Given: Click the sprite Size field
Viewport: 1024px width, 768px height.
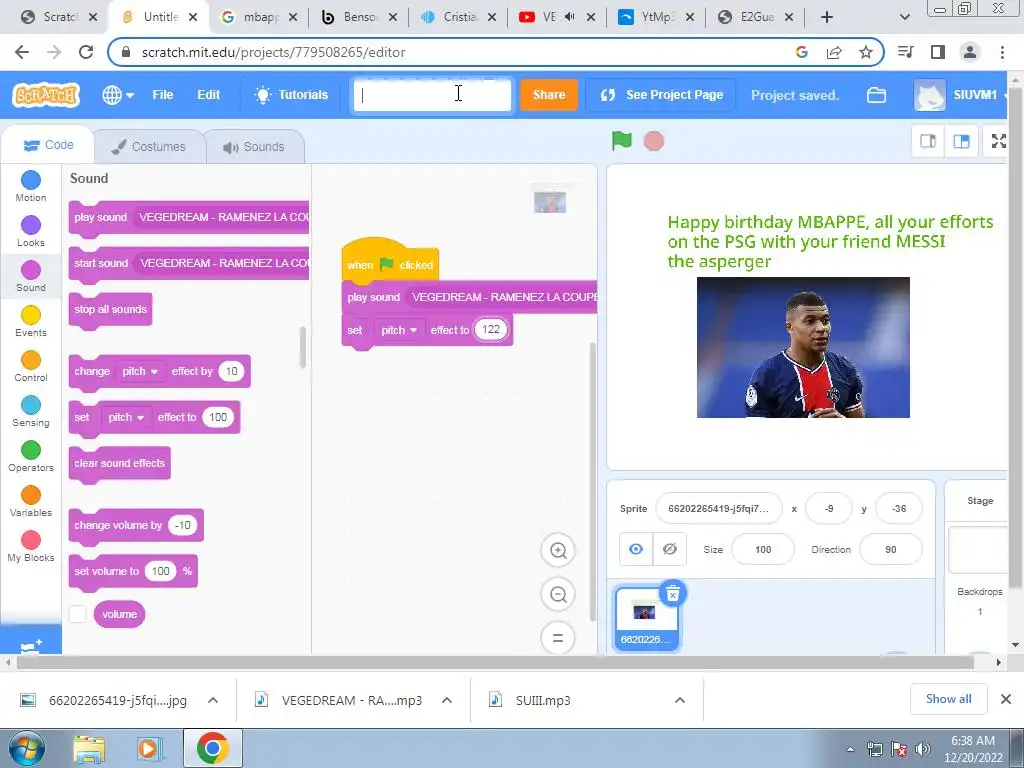Looking at the screenshot, I should [x=763, y=549].
